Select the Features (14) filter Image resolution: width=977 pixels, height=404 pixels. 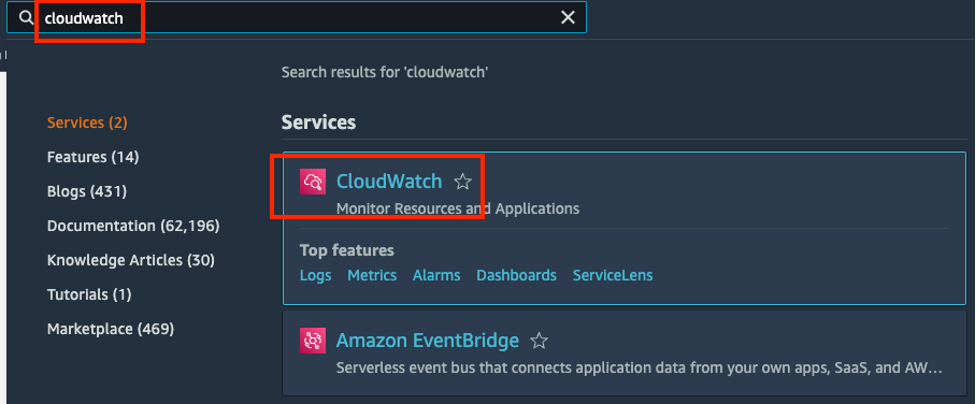coord(93,157)
